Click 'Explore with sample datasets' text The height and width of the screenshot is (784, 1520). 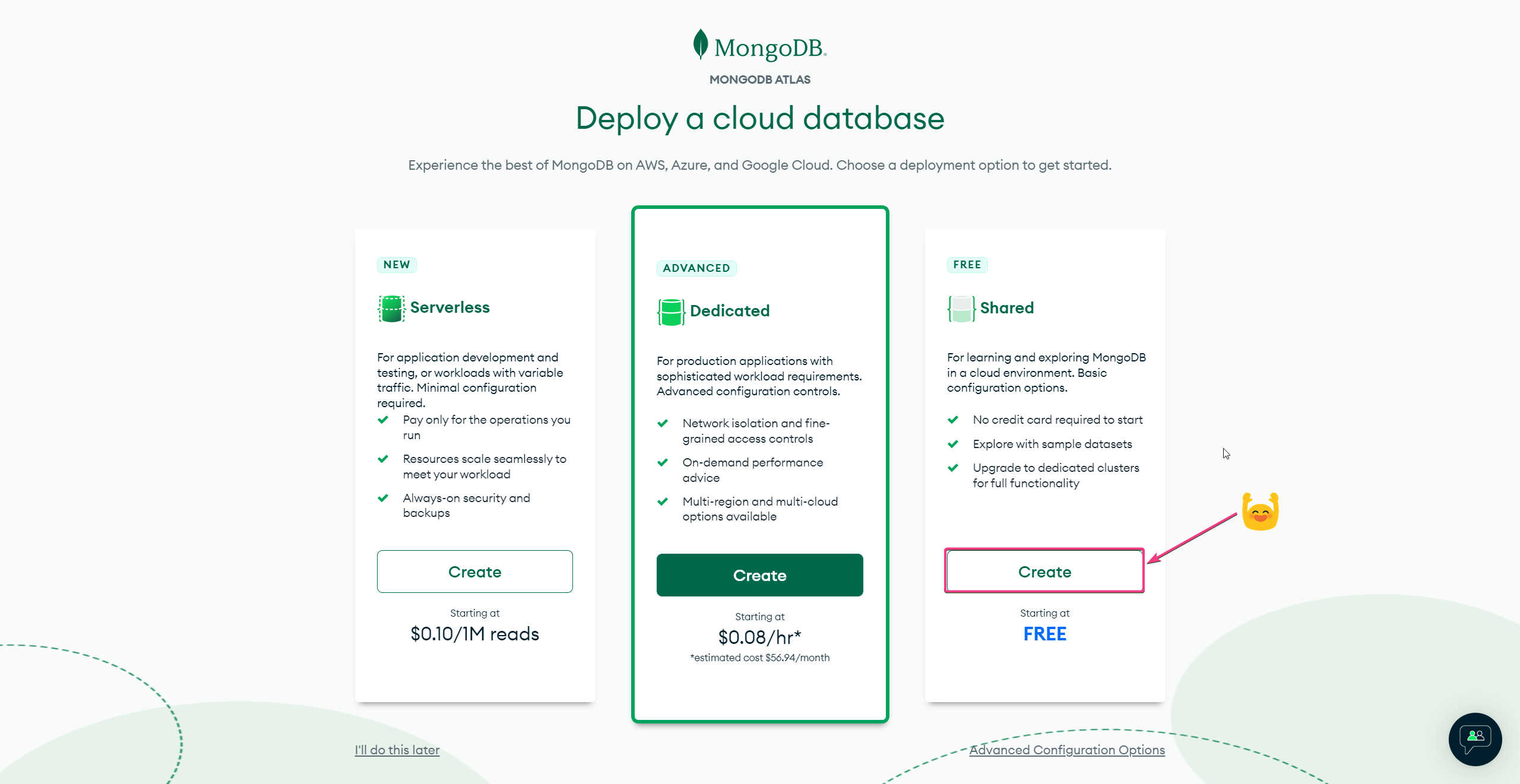point(1052,444)
